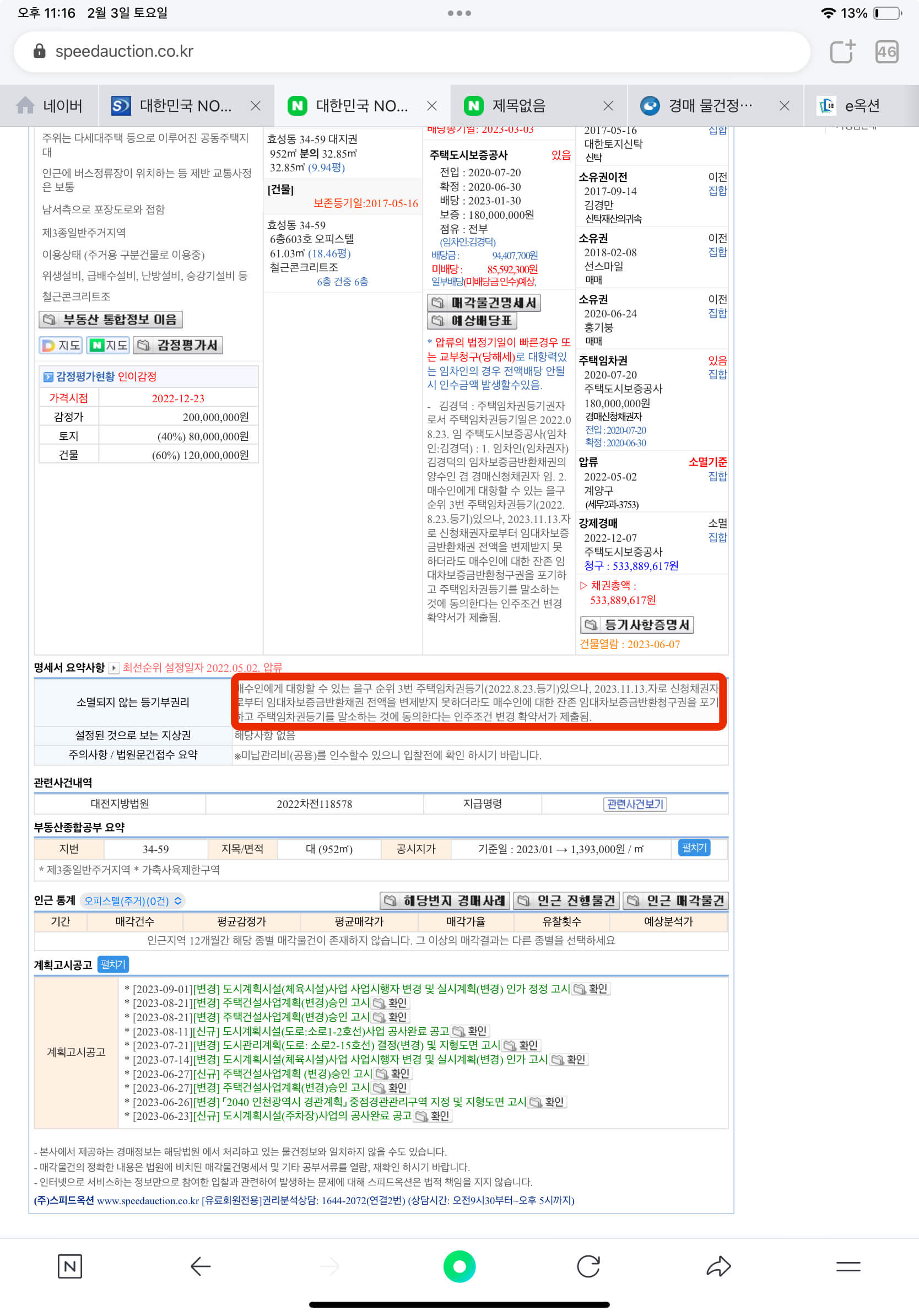The height and width of the screenshot is (1316, 919).
Task: Click 관련사건보기 link
Action: 635,804
